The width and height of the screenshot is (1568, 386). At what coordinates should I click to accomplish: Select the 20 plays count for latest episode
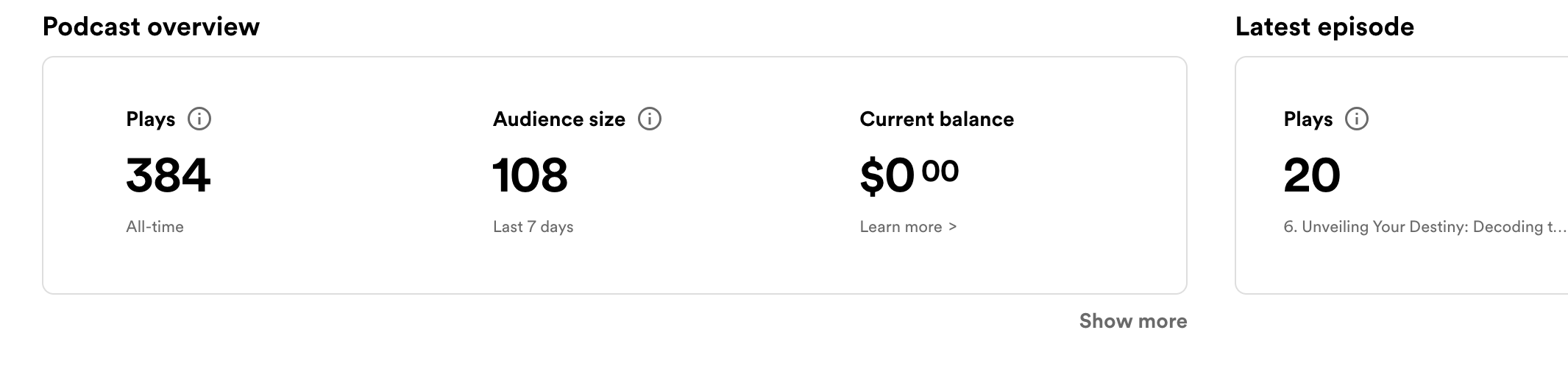click(1311, 175)
